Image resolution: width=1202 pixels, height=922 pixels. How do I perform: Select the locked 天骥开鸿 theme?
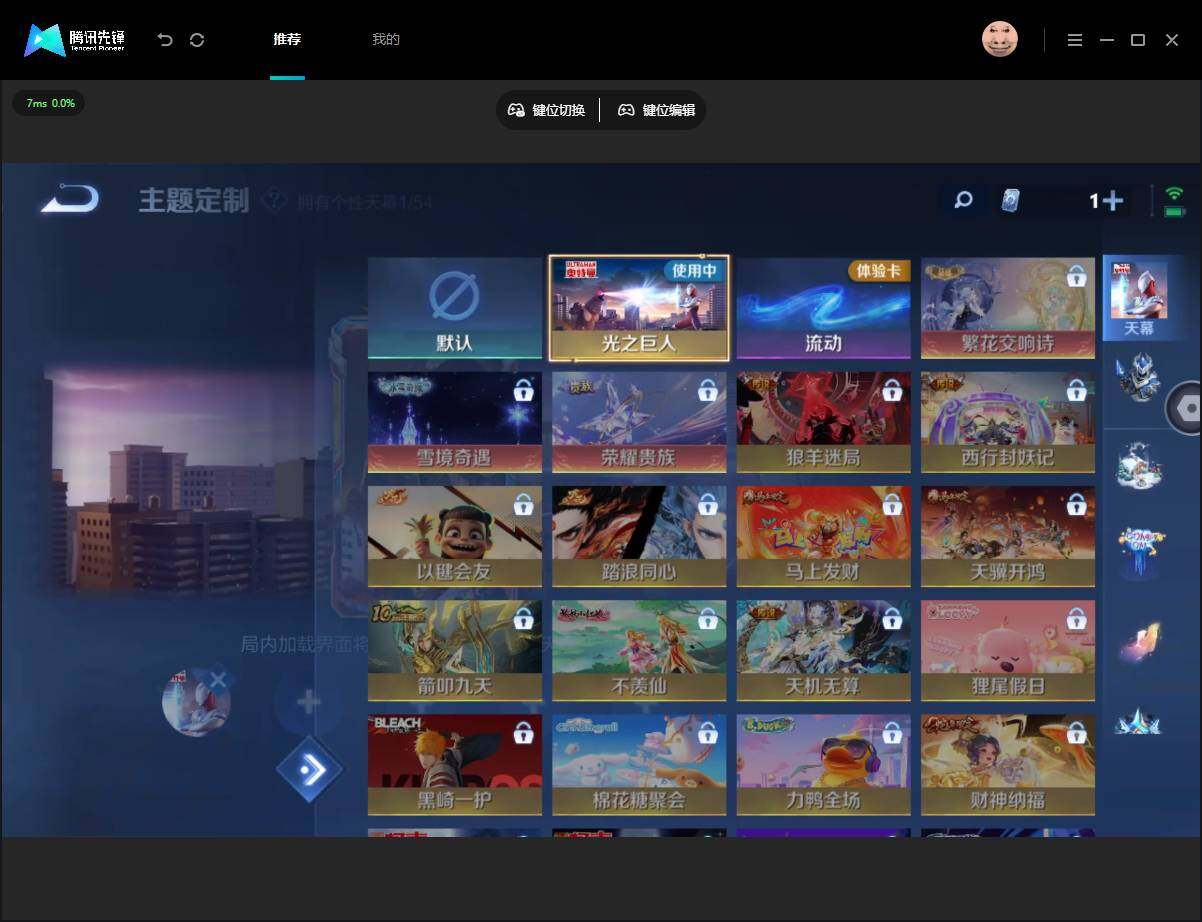[1008, 536]
